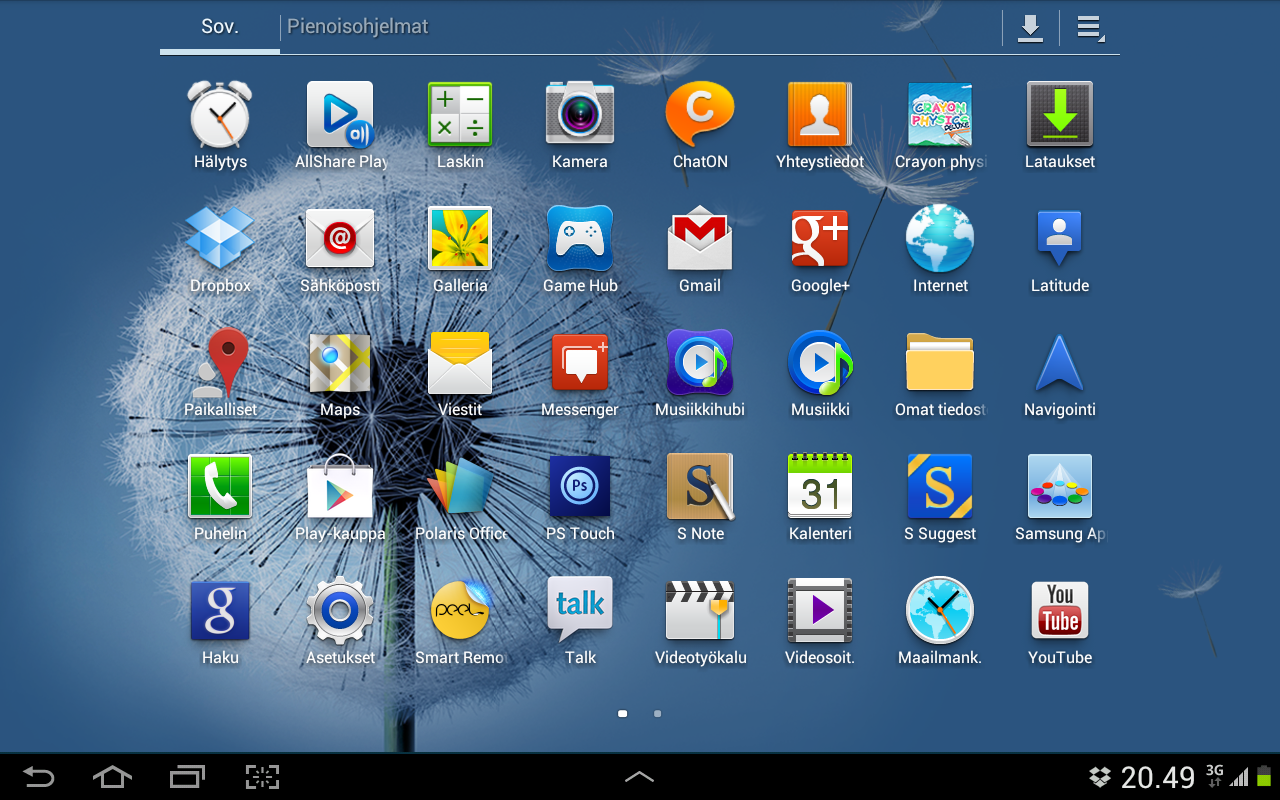Open the Maailmank. world clock app

point(940,622)
